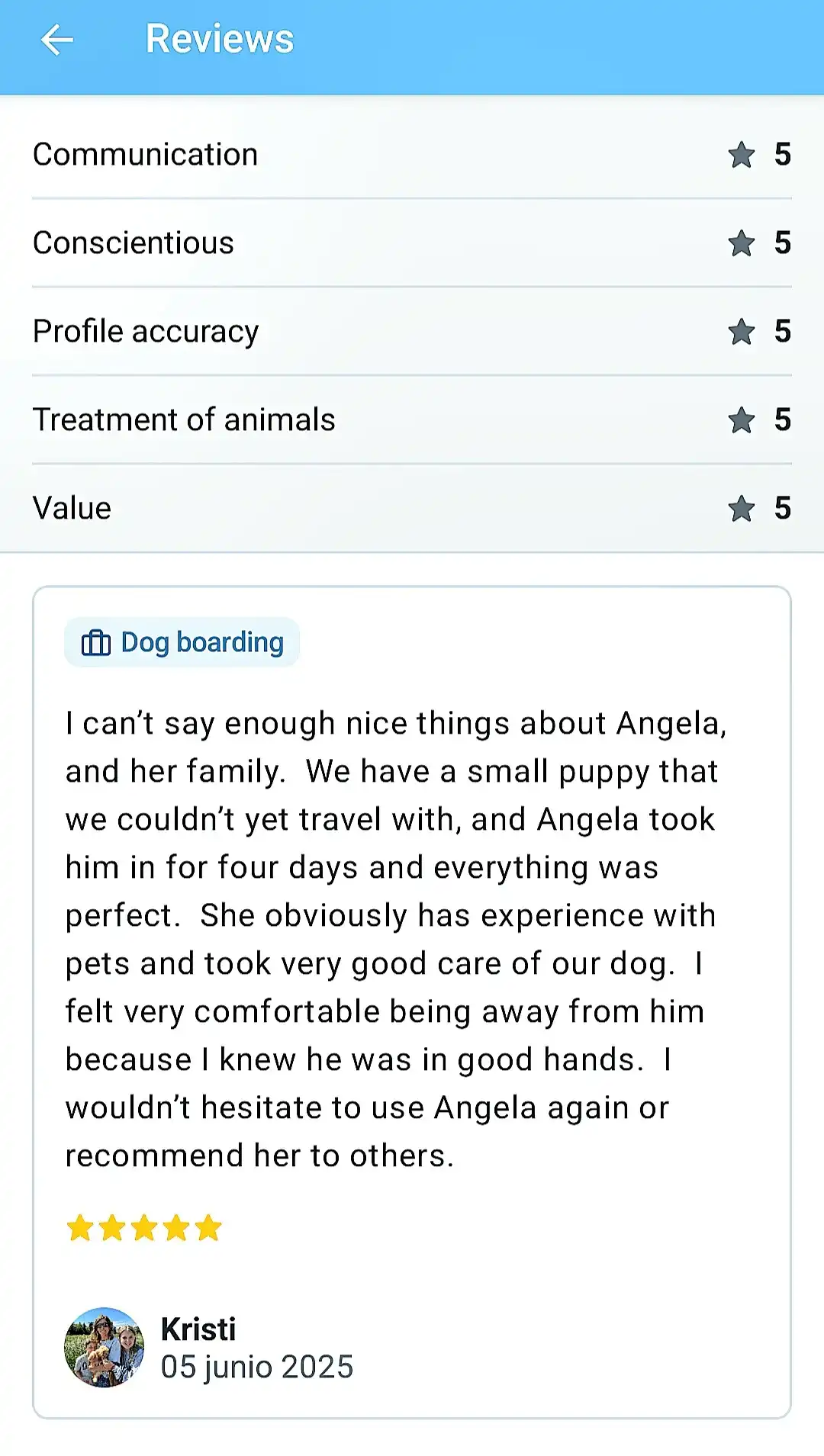Open Kristi's profile photo
This screenshot has width=824, height=1456.
(105, 1347)
